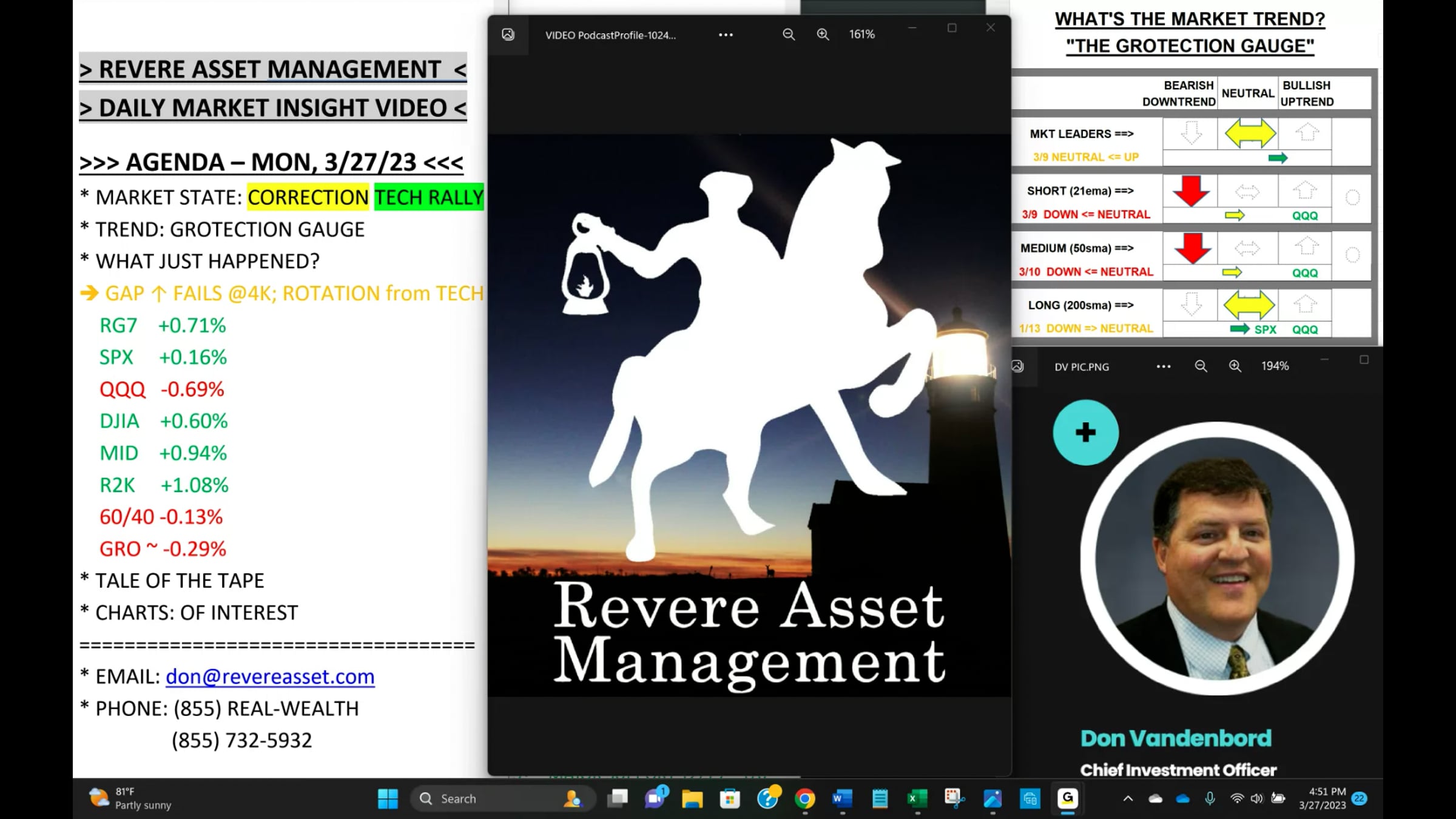Image resolution: width=1456 pixels, height=819 pixels.
Task: Zoom out in the PodcastProfile photo viewer
Action: (788, 35)
